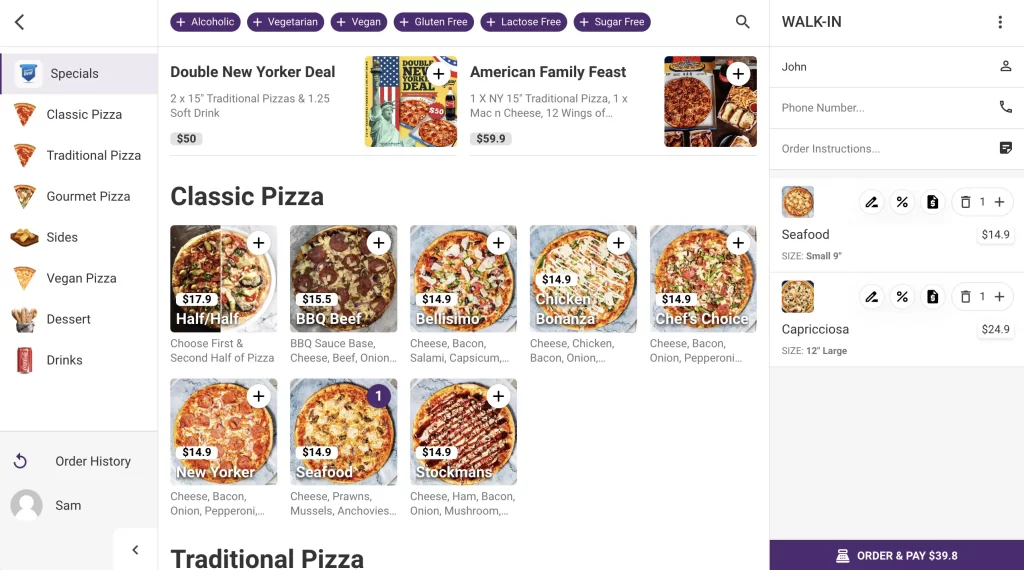This screenshot has width=1024, height=570.
Task: Click the search magnifier icon
Action: pos(742,22)
